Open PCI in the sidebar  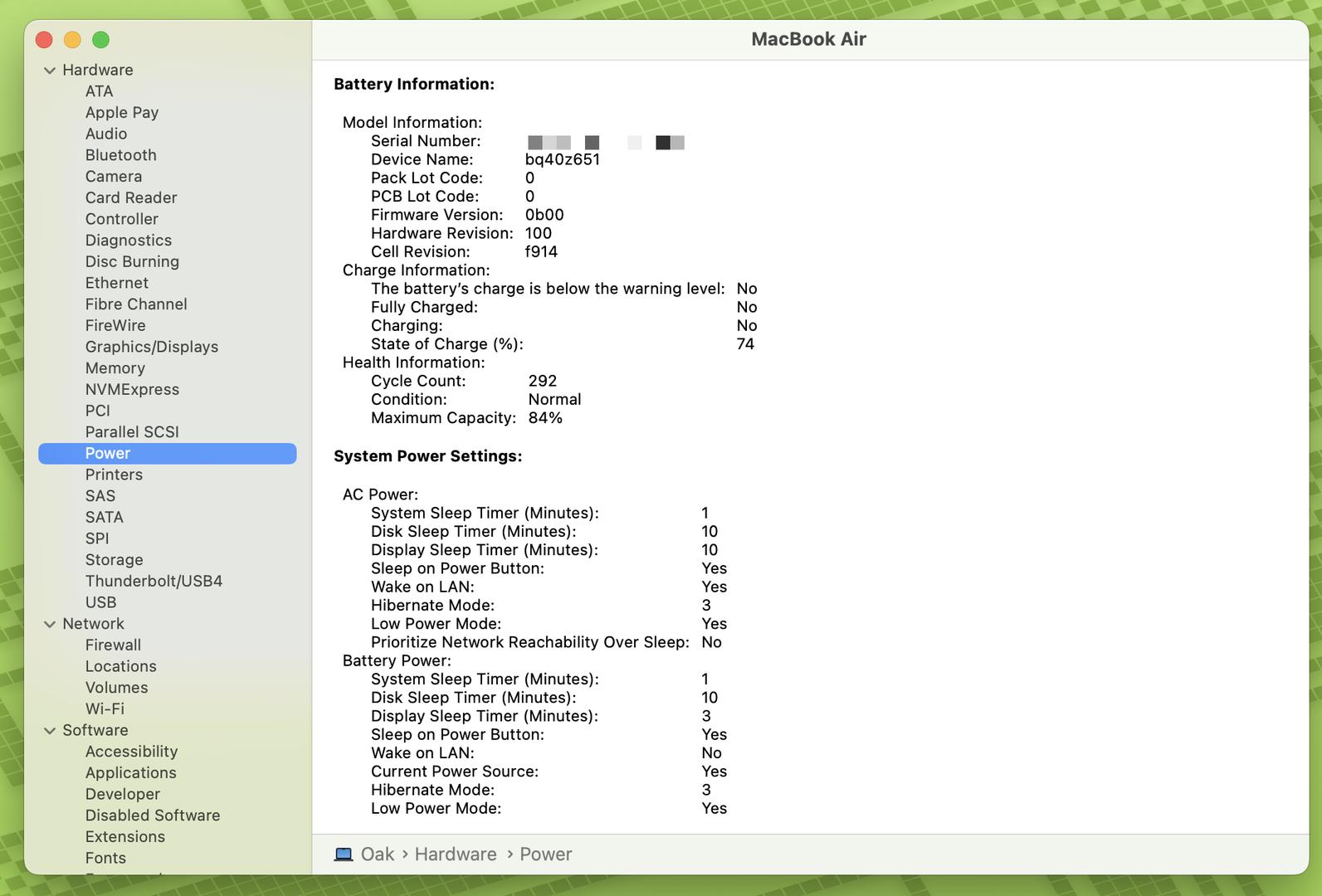[x=98, y=411]
